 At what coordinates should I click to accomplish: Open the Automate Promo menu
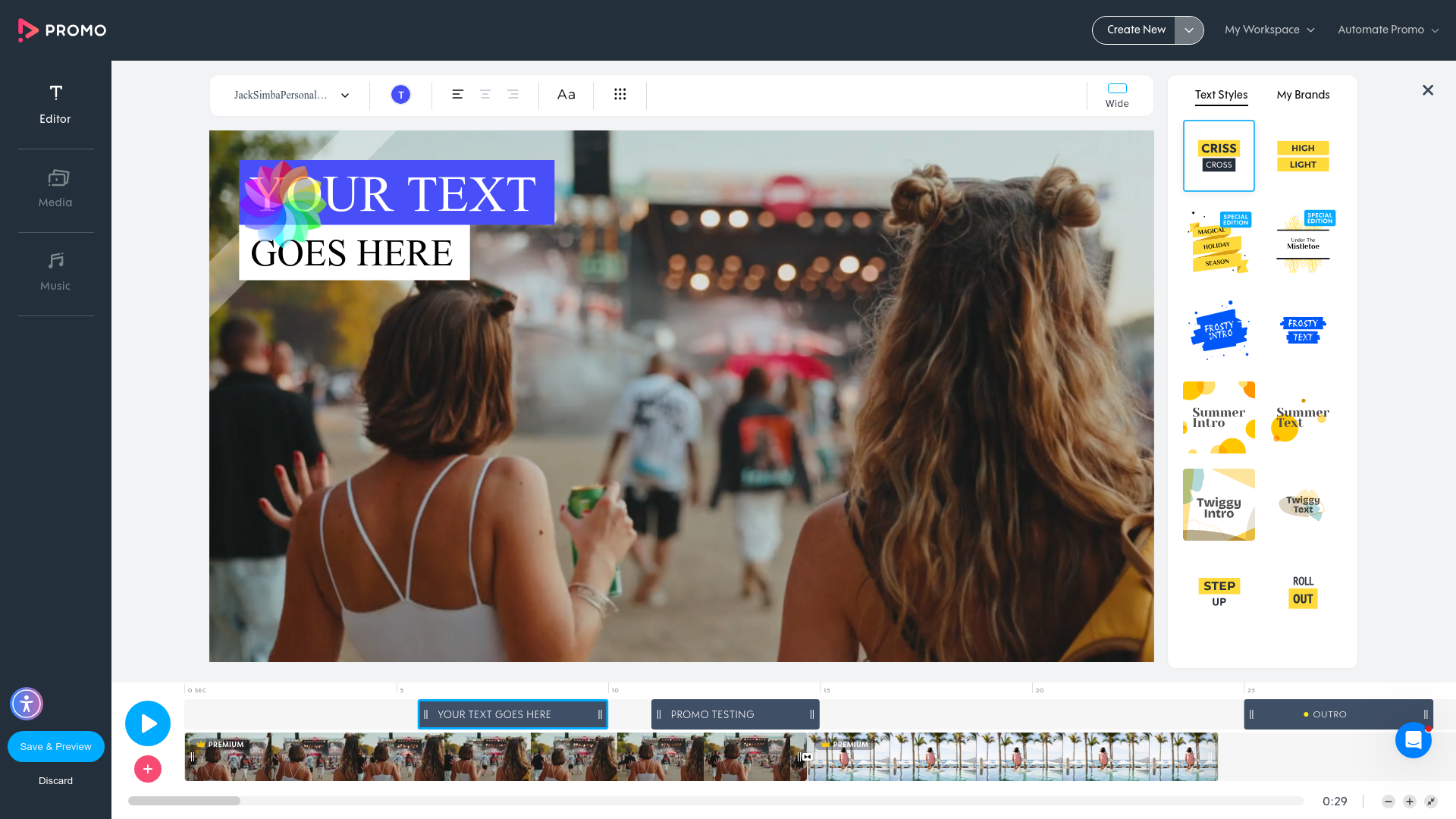(1388, 30)
